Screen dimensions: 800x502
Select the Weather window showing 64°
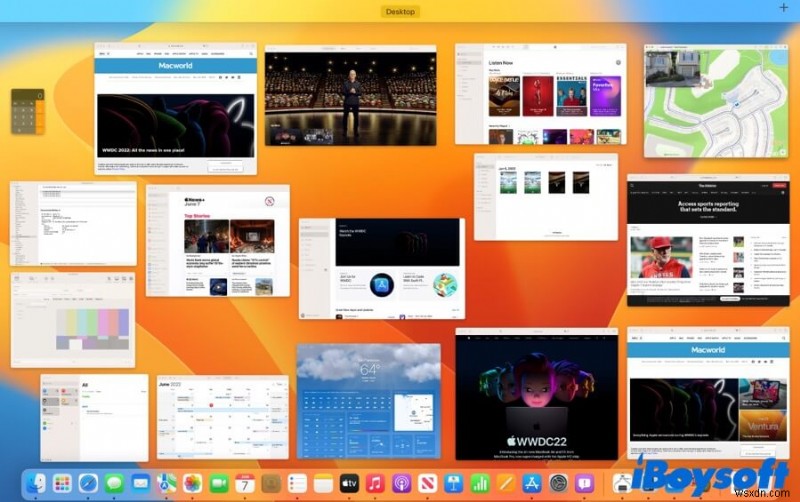click(369, 401)
